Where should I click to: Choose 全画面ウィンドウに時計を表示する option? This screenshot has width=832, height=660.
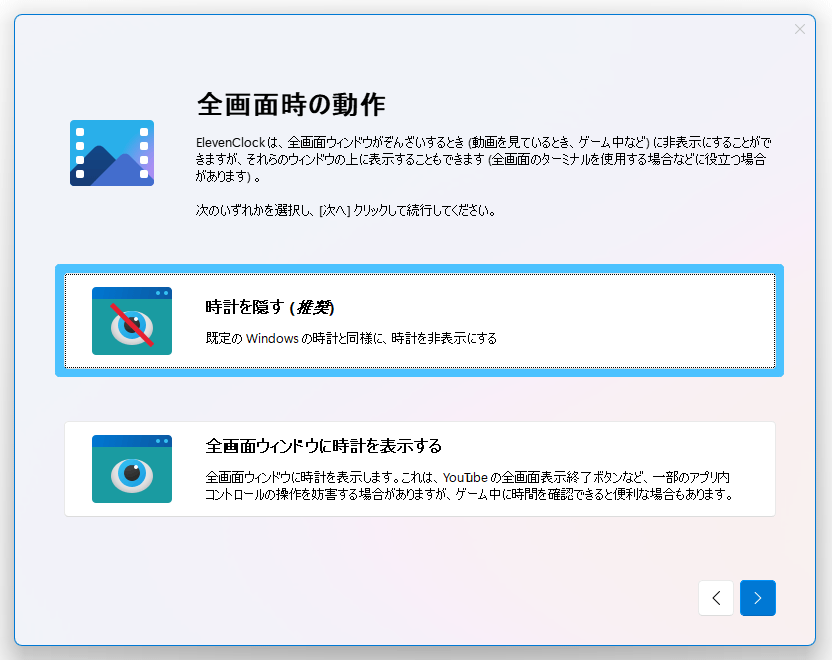[419, 469]
